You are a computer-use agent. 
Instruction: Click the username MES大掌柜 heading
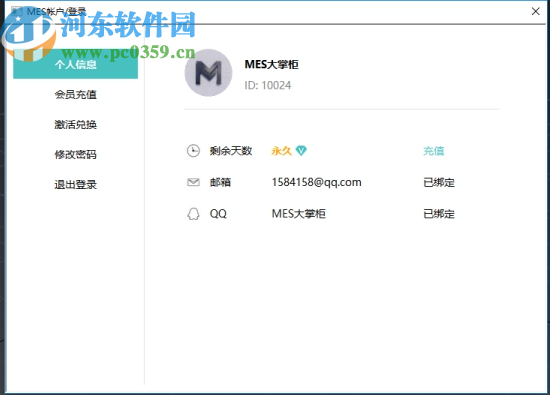tap(271, 64)
